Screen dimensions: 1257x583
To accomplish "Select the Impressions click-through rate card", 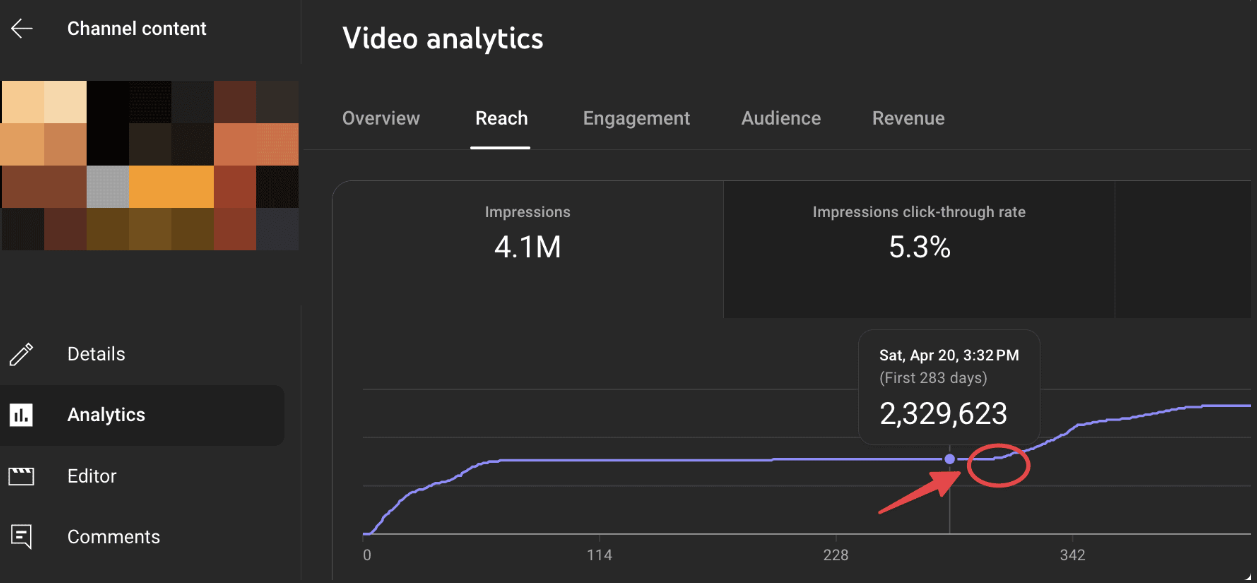I will tap(918, 235).
